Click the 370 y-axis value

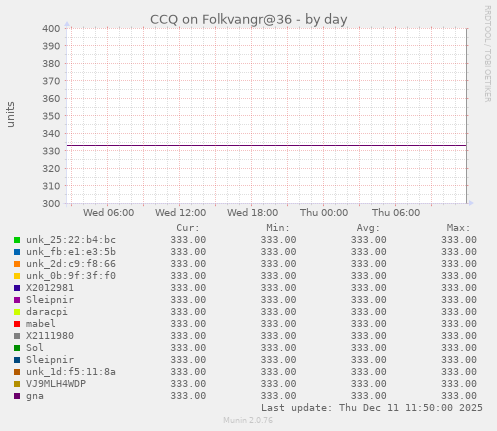pyautogui.click(x=51, y=81)
